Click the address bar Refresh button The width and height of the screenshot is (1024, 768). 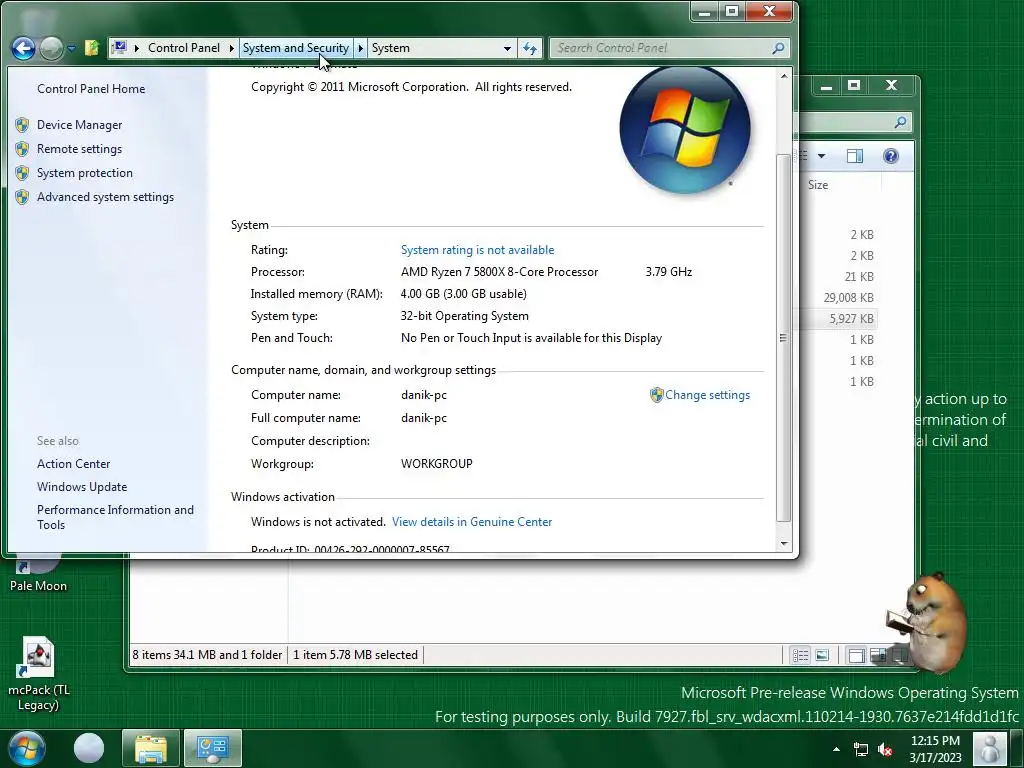[530, 48]
